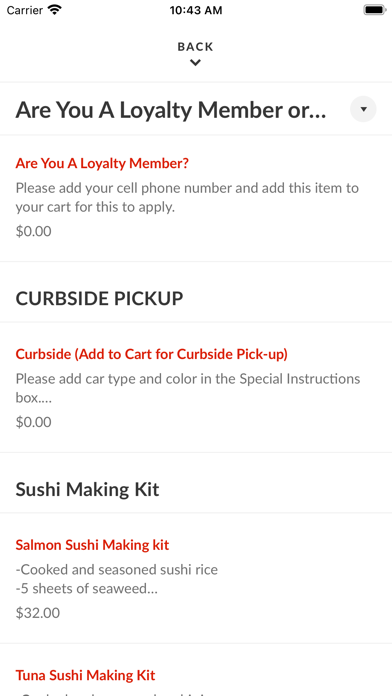This screenshot has height=696, width=392.
Task: Select the 'Are You A Loyalty Member or…' heading
Action: [x=171, y=110]
